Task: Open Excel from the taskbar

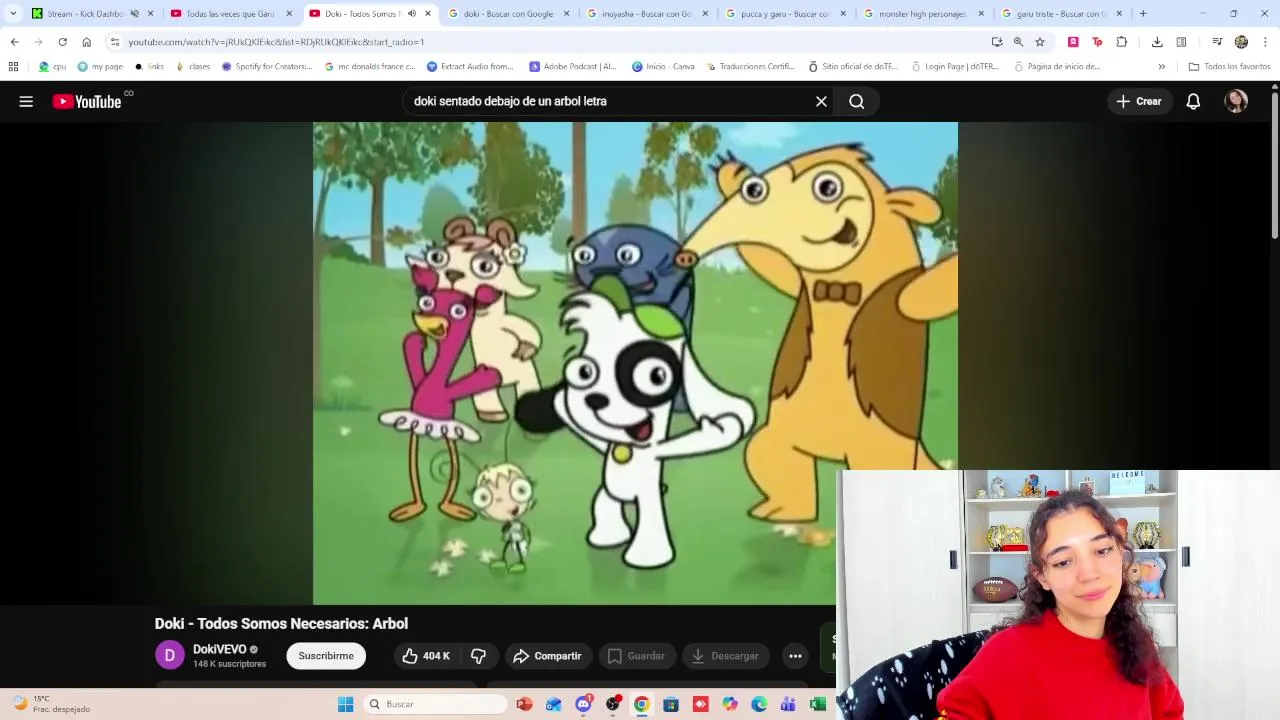Action: (x=817, y=704)
